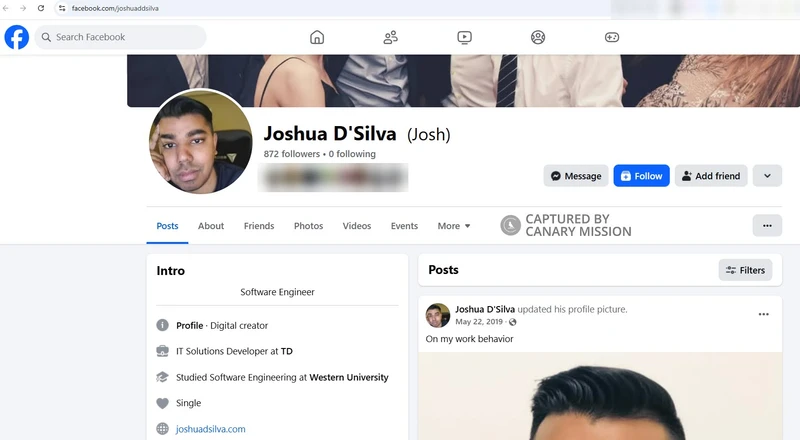800x440 pixels.
Task: Open profile tab bar three-dot menu
Action: pyautogui.click(x=767, y=226)
